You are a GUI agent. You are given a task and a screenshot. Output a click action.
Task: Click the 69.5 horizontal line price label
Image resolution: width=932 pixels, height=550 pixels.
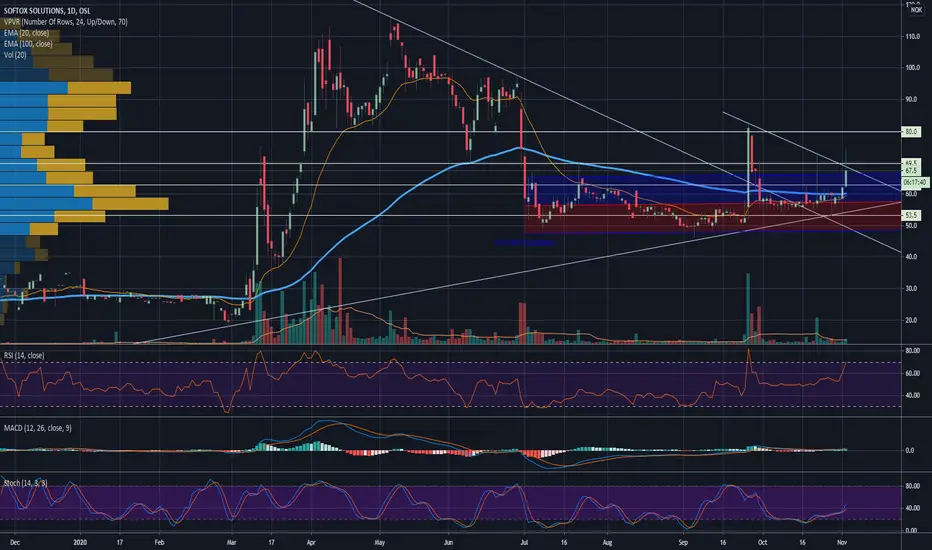click(911, 162)
